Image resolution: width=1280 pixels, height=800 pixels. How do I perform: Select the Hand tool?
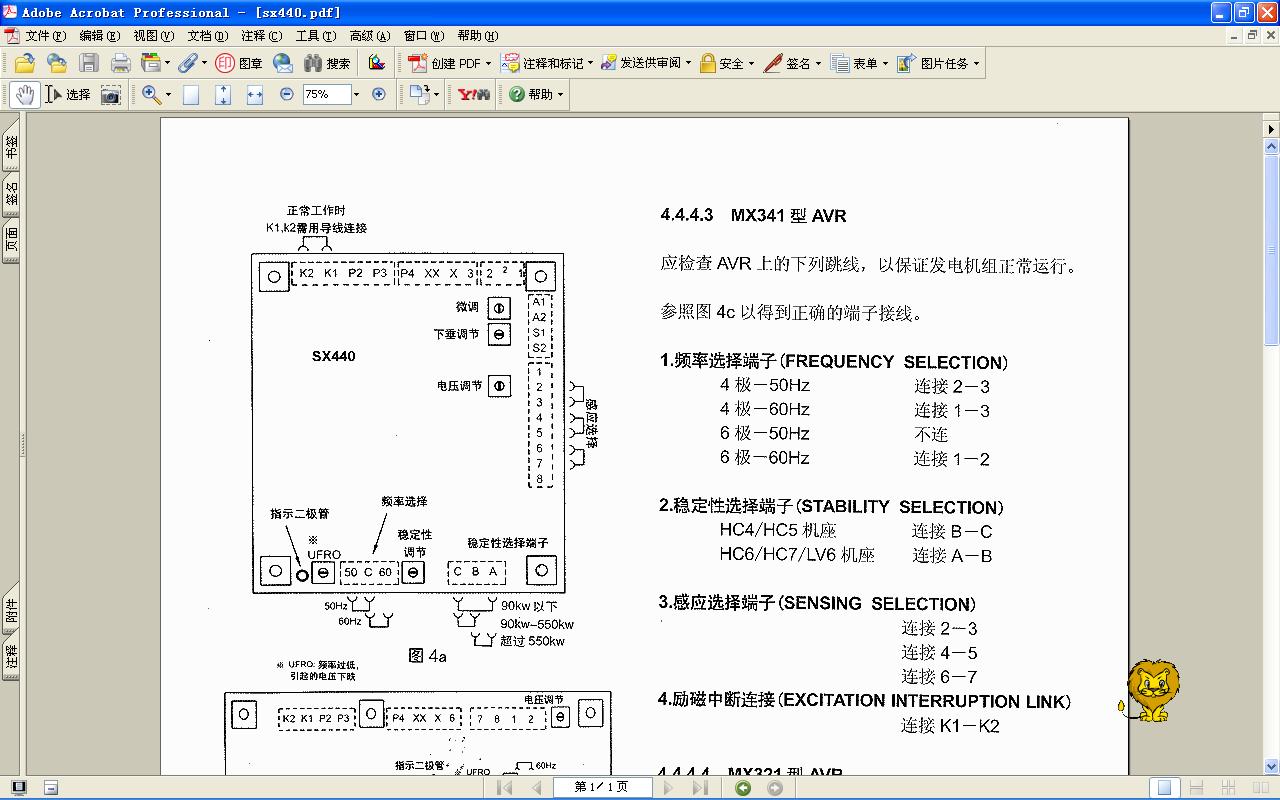click(x=24, y=94)
